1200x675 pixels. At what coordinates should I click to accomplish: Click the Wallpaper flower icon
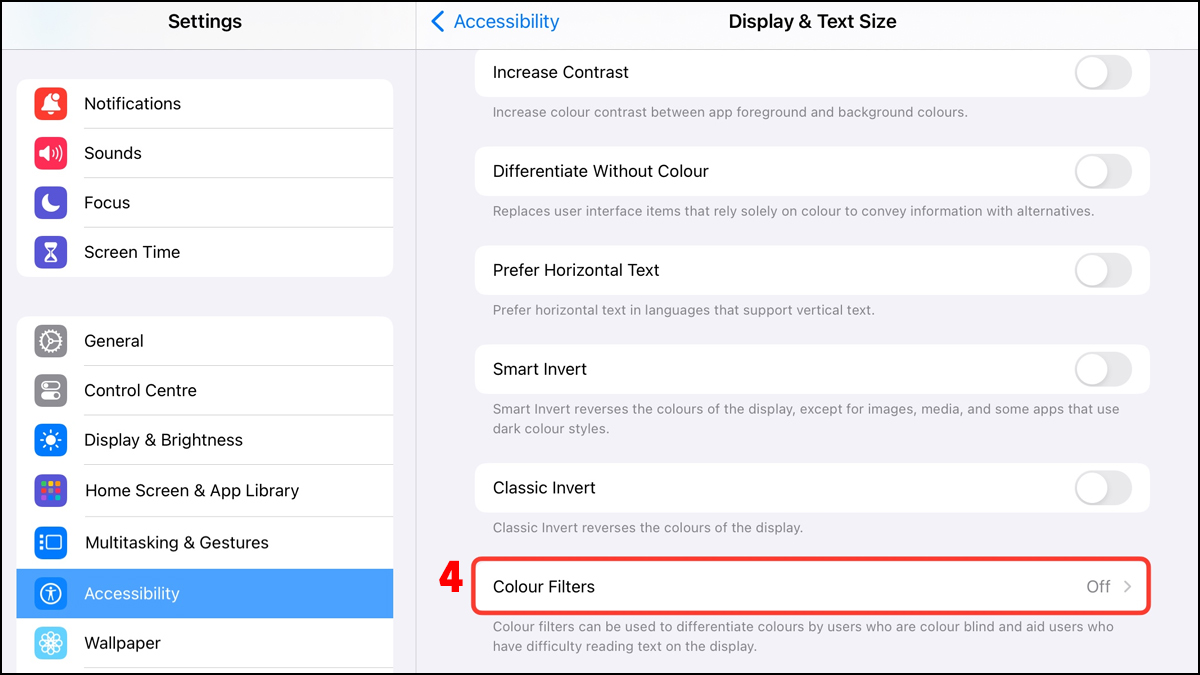(x=51, y=643)
